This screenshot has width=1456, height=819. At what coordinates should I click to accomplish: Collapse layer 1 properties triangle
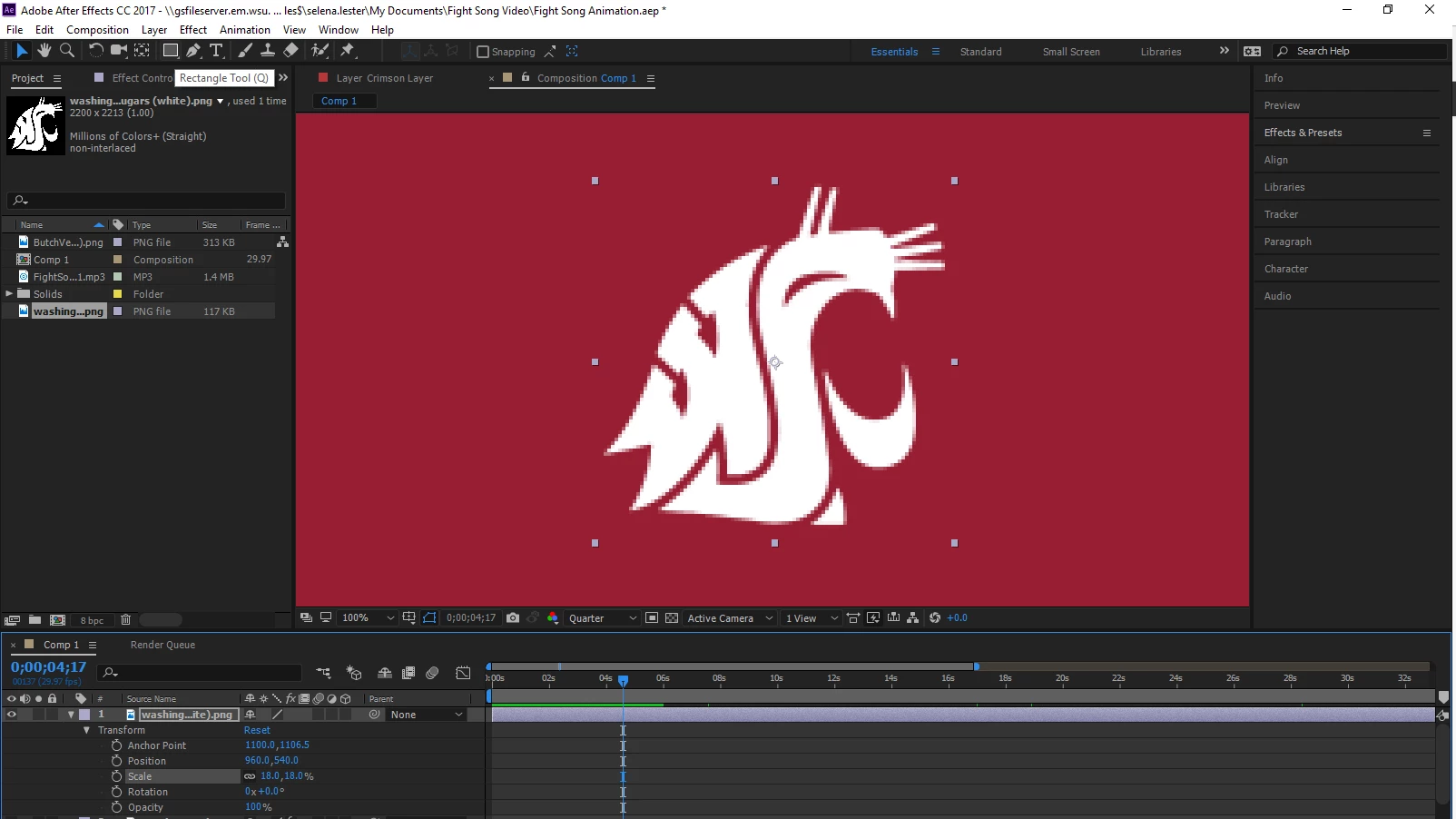(x=71, y=715)
